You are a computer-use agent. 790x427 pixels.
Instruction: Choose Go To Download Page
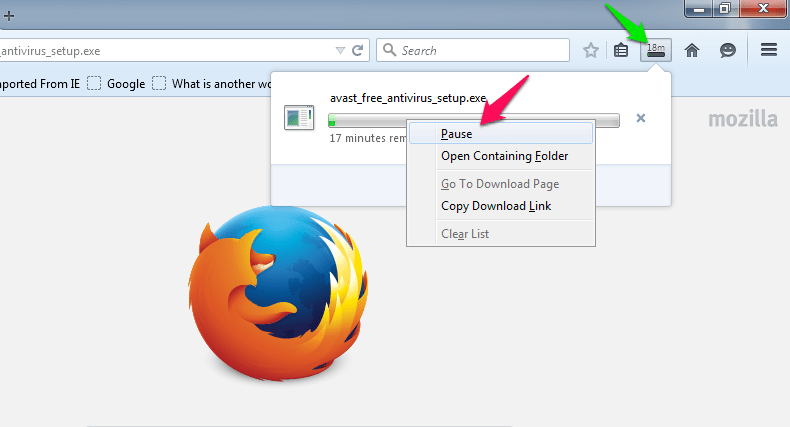(x=501, y=184)
